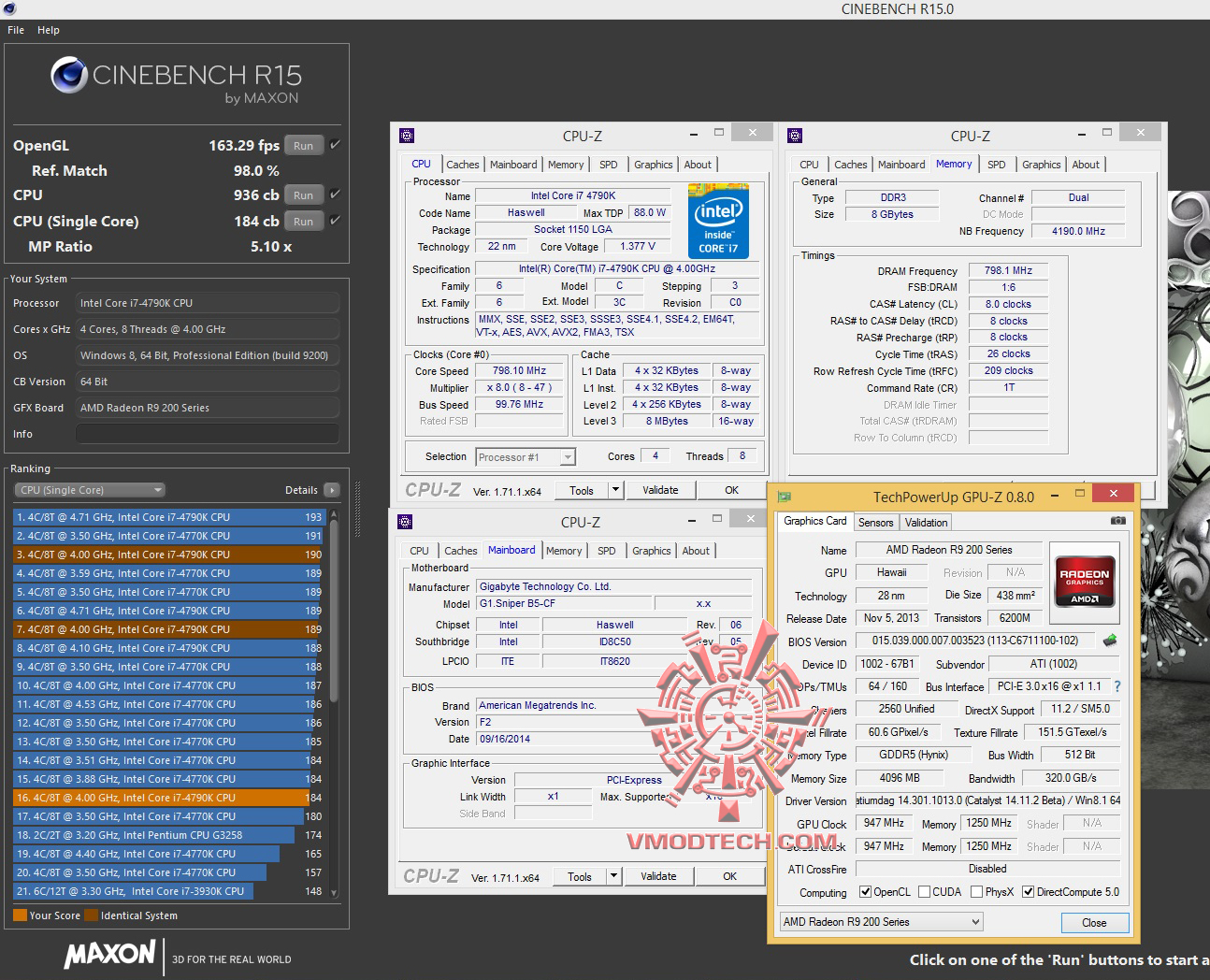Viewport: 1210px width, 980px height.
Task: Take a GPU-Z screenshot with the camera icon
Action: click(1117, 521)
